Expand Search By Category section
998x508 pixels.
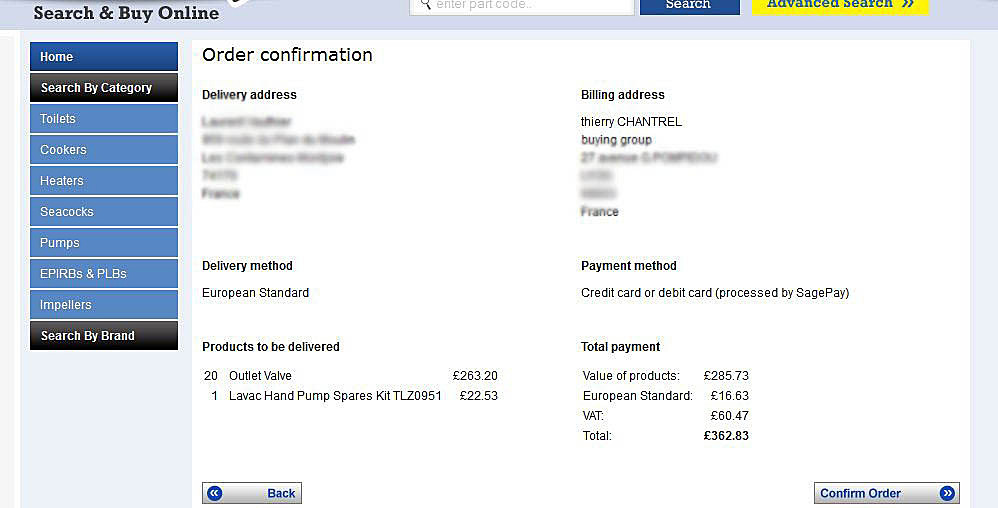click(x=104, y=88)
